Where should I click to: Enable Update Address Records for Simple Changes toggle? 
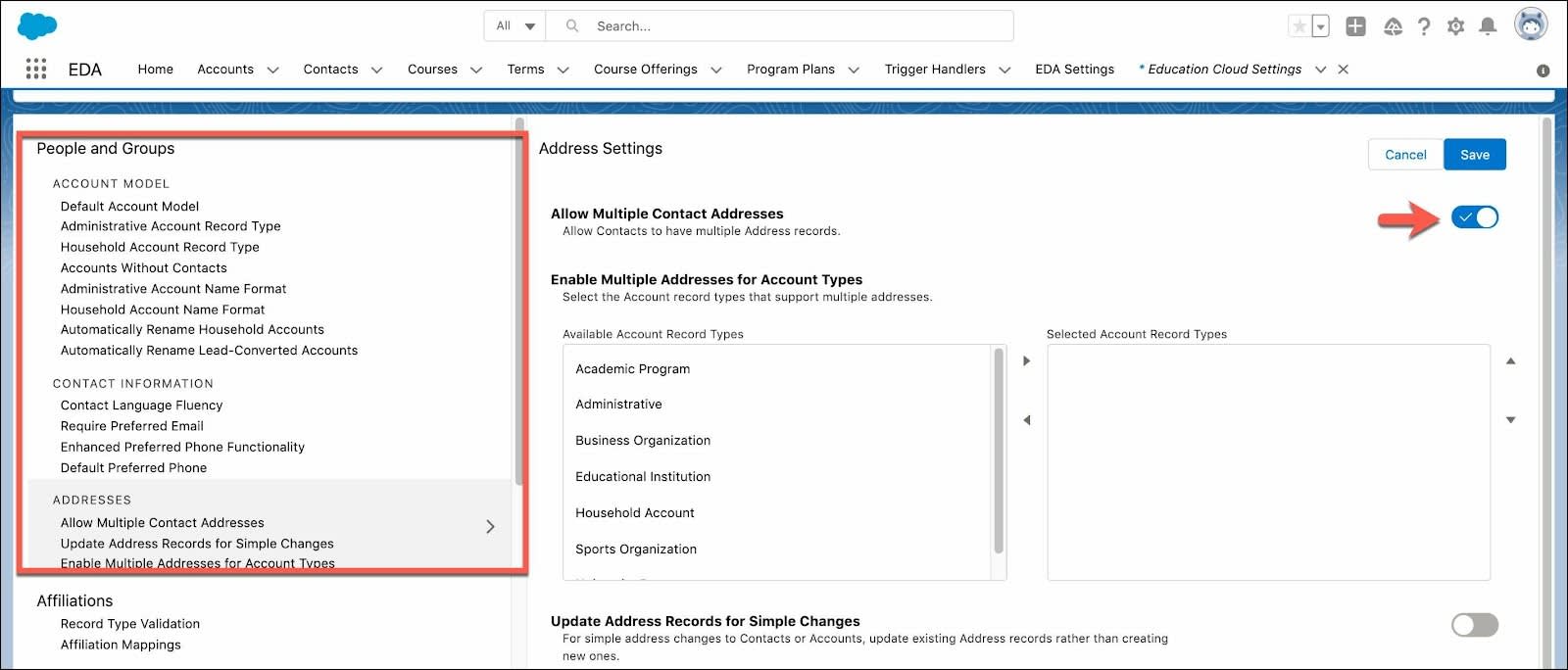[1475, 625]
